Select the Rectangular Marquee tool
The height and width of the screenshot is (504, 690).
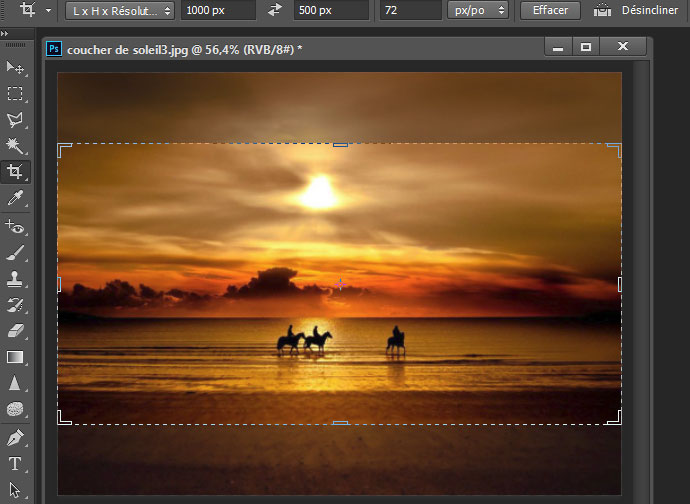(15, 94)
